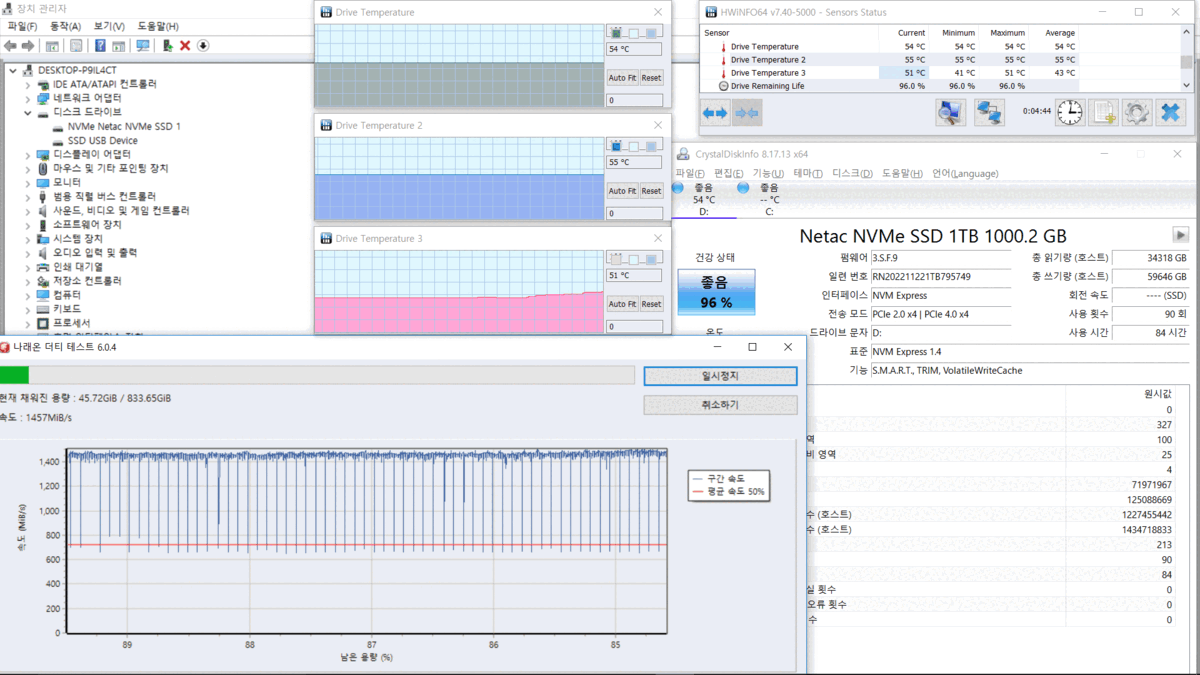The image size is (1200, 675).
Task: Select the 키보드 tree item
Action: coord(66,309)
